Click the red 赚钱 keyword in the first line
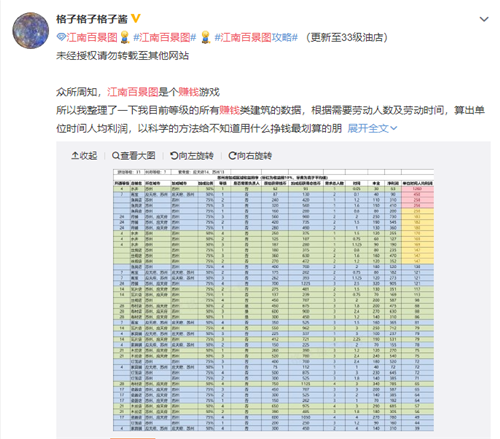This screenshot has width=500, height=439. 188,92
